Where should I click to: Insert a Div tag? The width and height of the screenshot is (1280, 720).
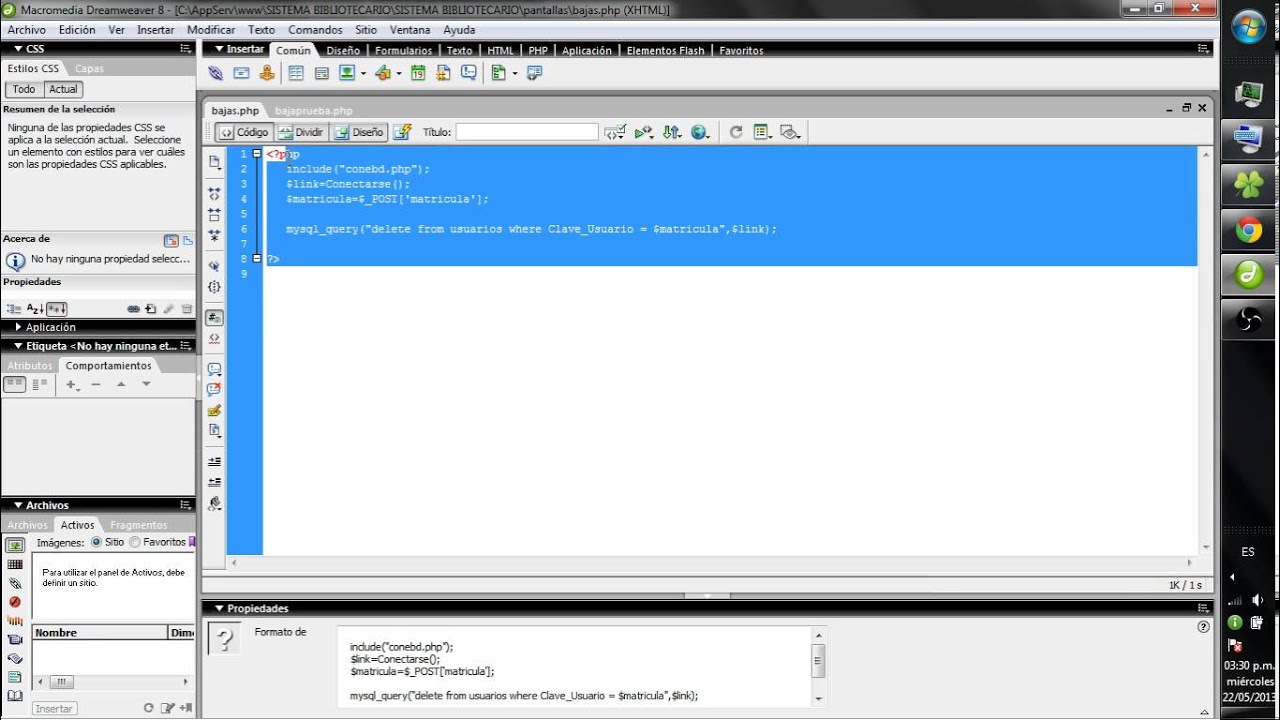[x=322, y=73]
